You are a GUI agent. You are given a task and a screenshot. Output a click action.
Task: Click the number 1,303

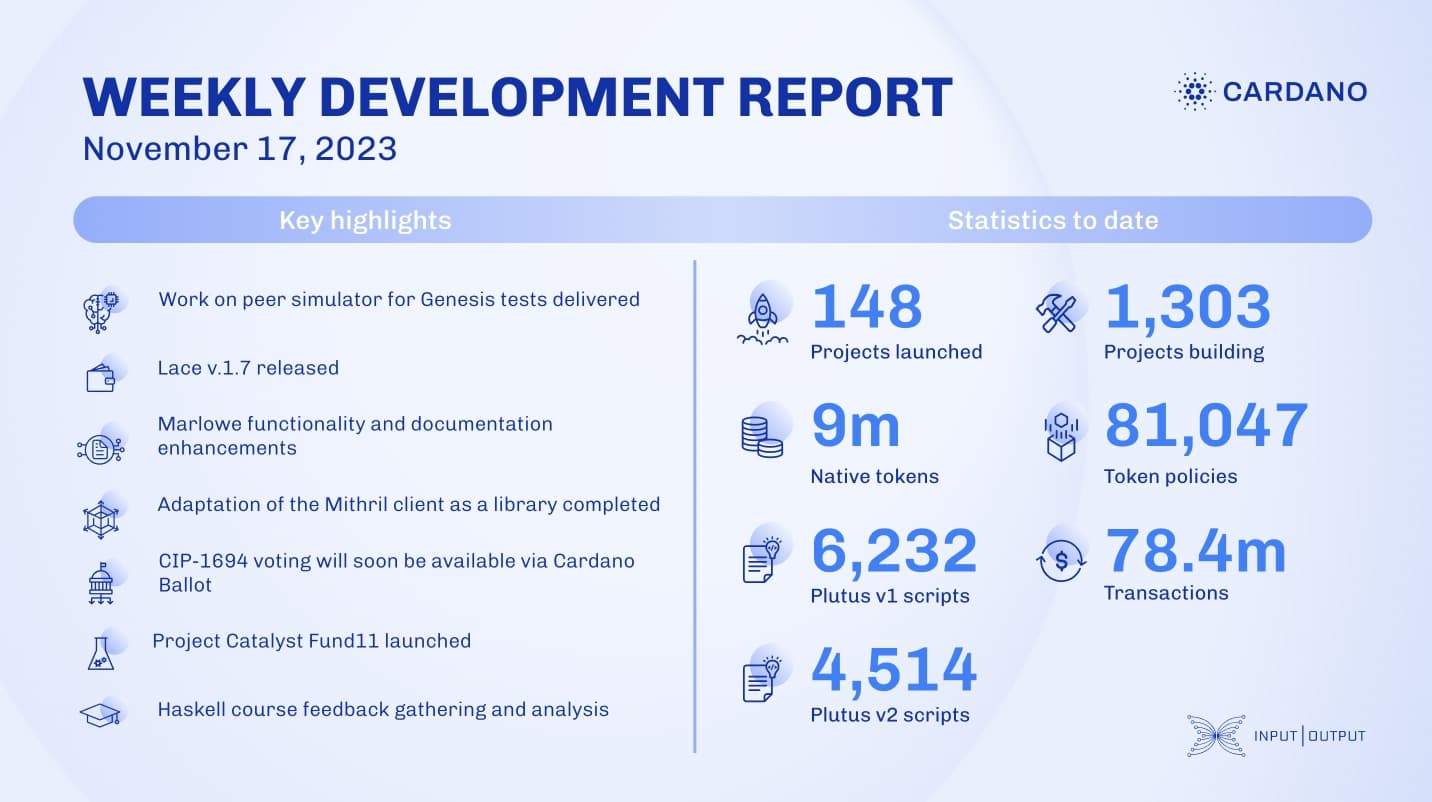click(1188, 307)
